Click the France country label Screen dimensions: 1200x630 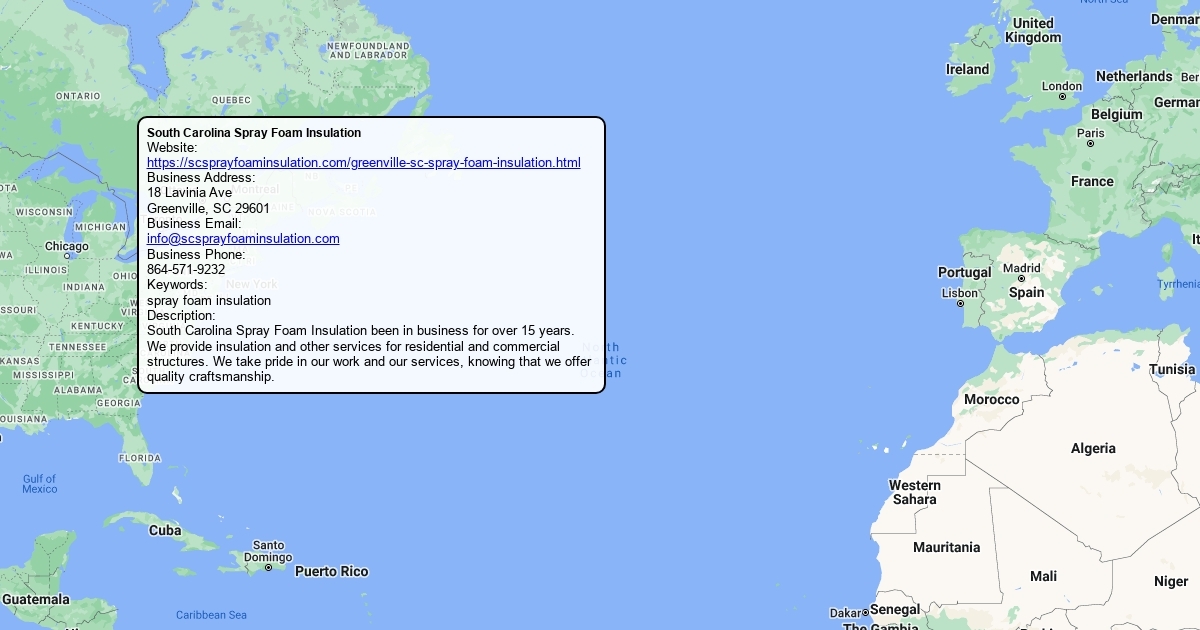(x=1092, y=181)
